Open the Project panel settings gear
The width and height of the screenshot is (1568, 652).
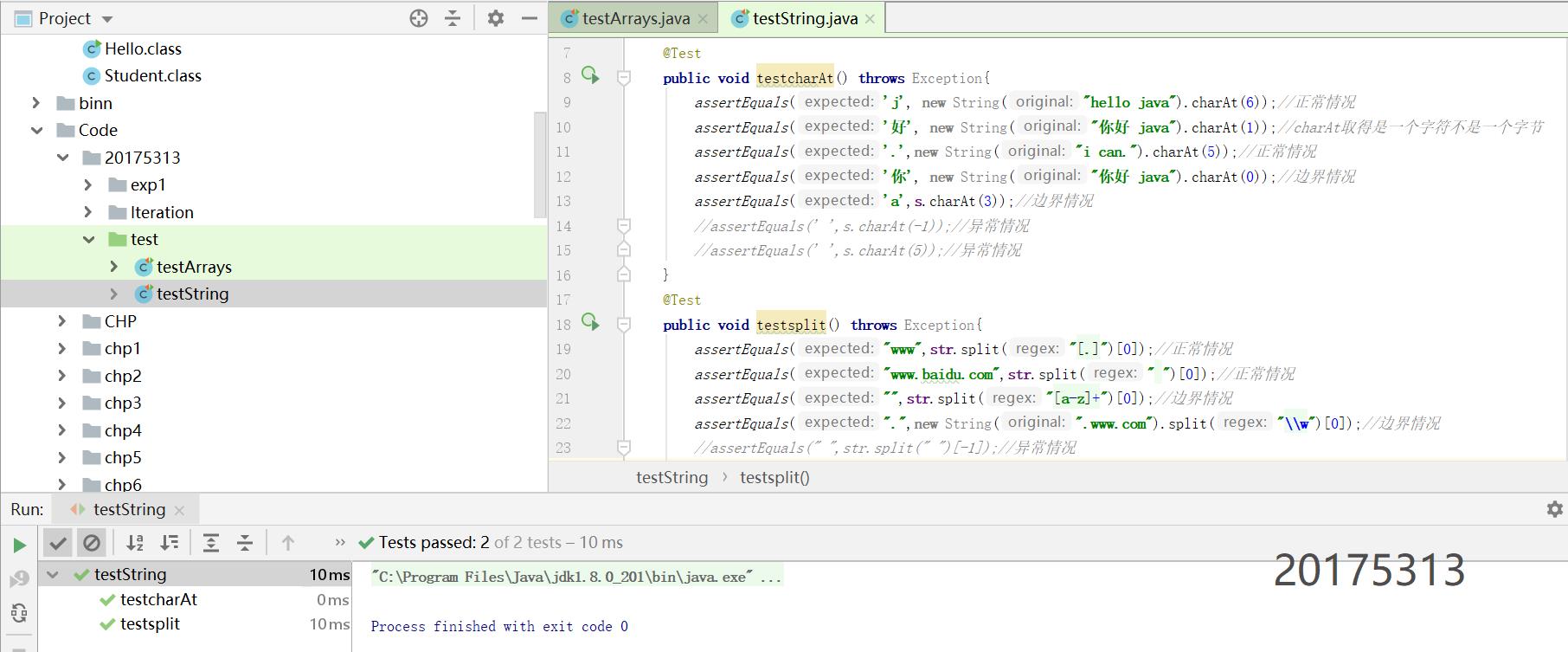[496, 18]
